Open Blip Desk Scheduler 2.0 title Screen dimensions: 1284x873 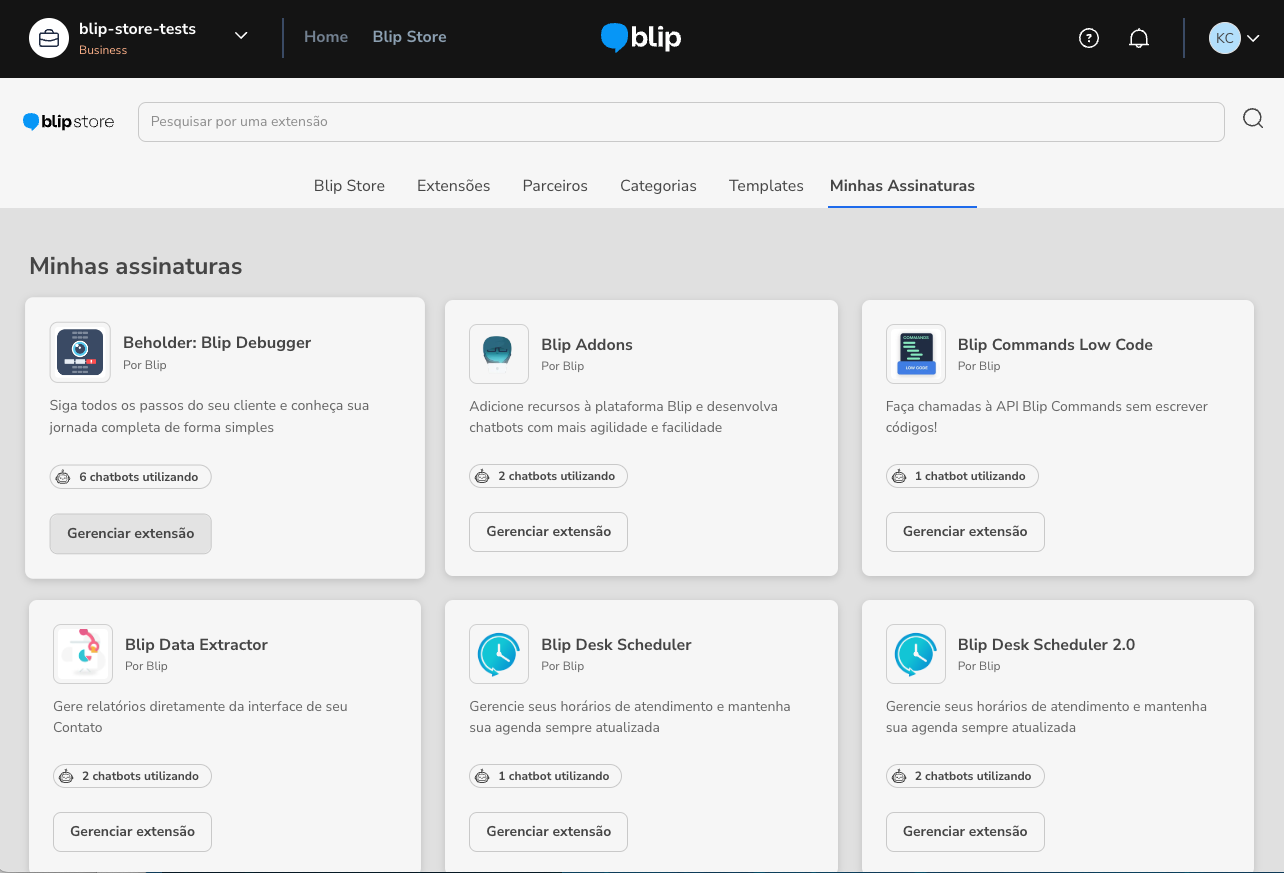coord(1046,645)
